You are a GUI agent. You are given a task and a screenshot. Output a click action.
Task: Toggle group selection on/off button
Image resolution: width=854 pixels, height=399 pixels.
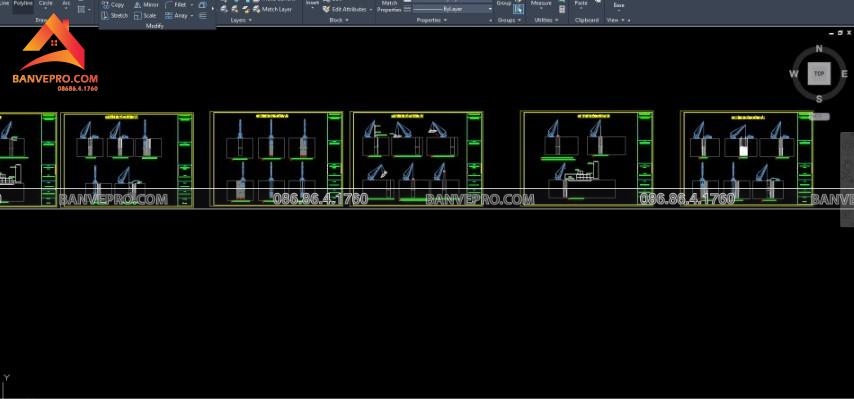click(x=518, y=9)
